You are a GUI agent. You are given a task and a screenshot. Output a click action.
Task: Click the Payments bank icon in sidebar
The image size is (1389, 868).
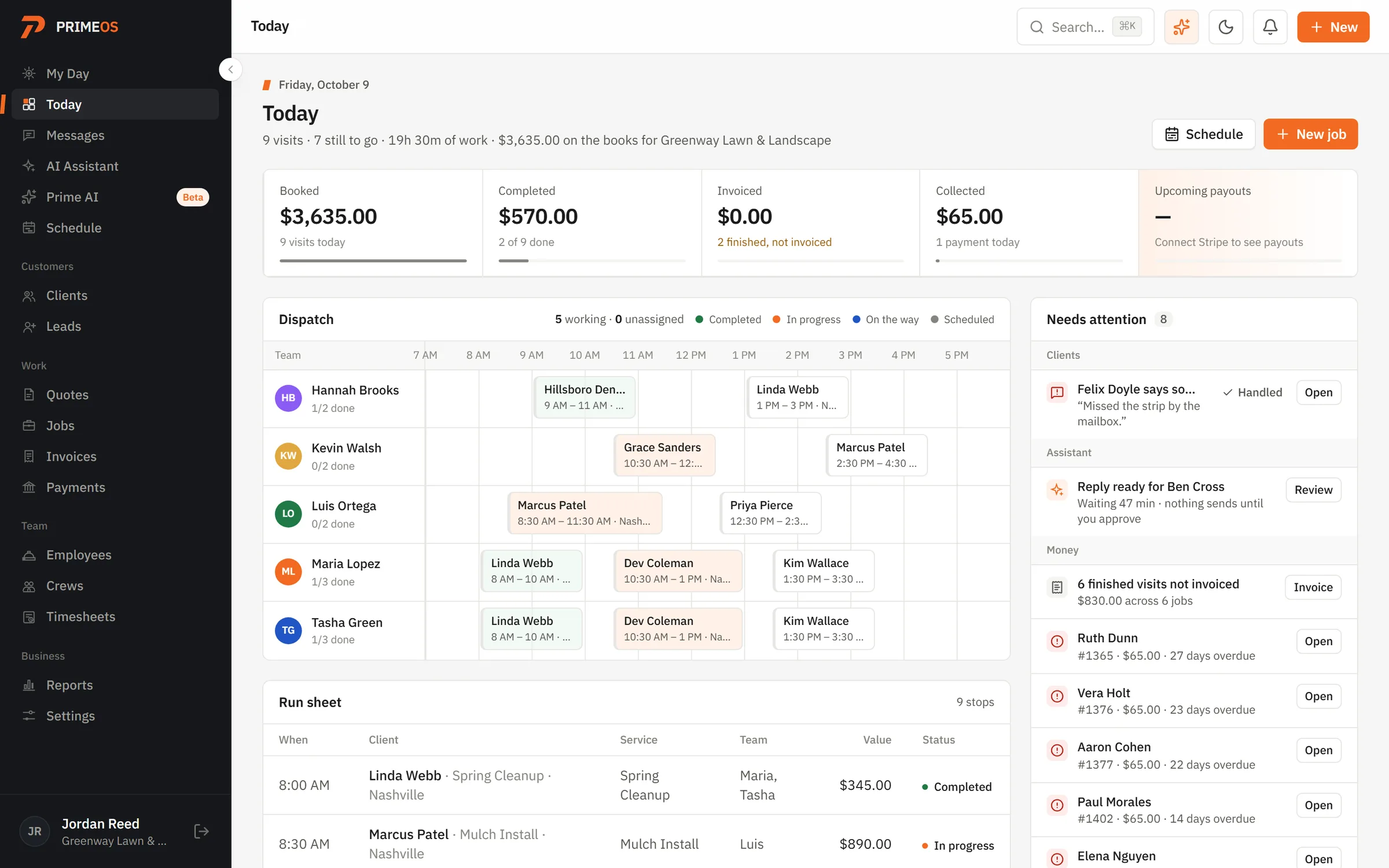coord(29,487)
